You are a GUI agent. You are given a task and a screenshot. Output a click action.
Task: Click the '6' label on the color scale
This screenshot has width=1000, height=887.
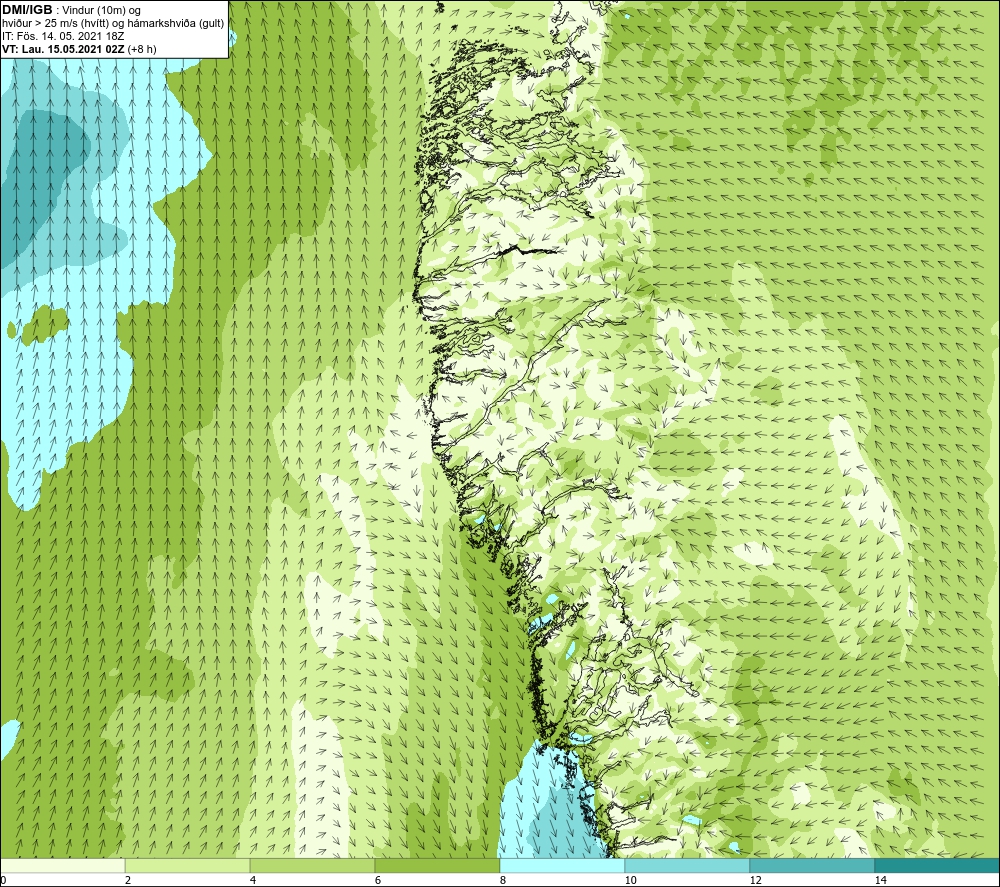[378, 881]
